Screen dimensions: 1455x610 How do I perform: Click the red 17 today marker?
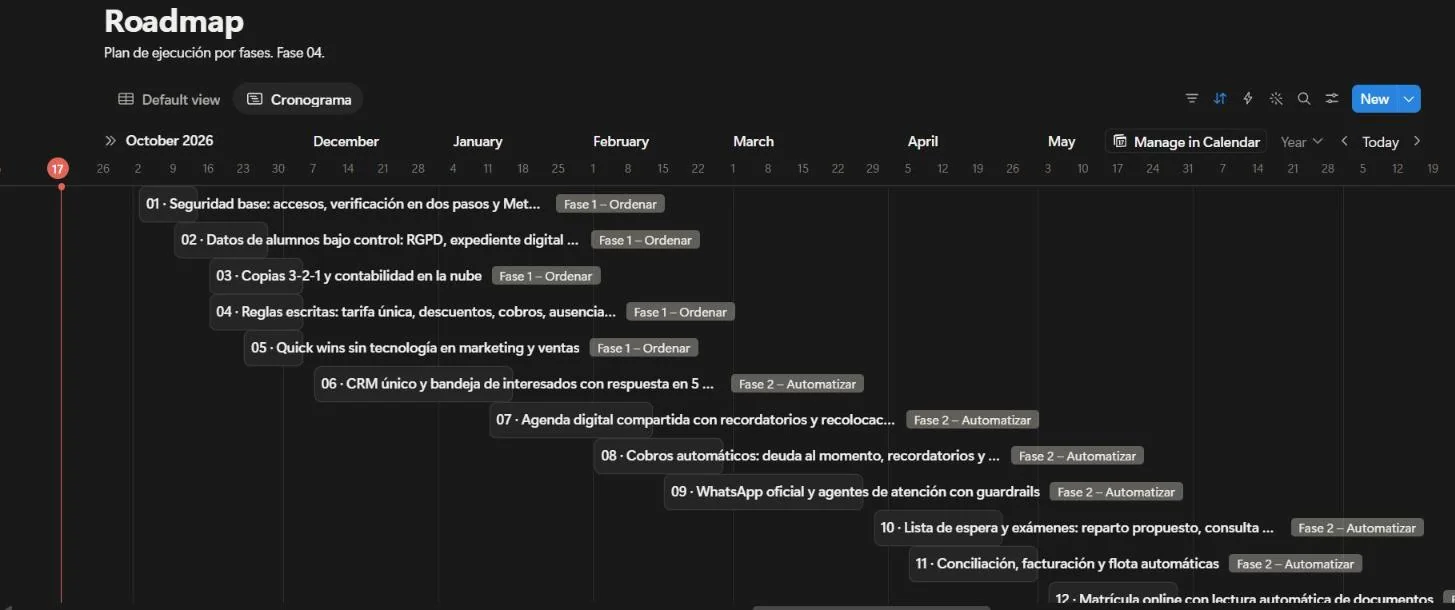58,168
